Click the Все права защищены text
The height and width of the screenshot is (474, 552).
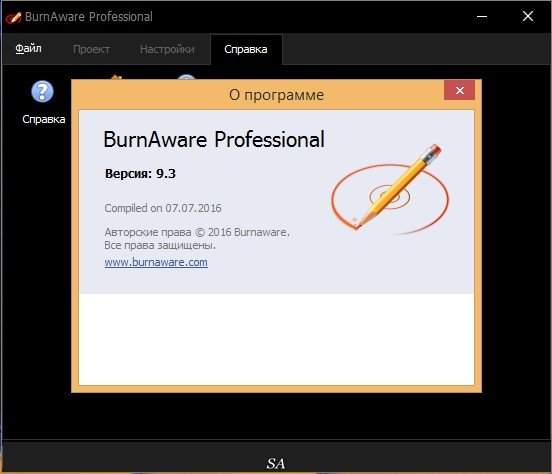click(160, 245)
